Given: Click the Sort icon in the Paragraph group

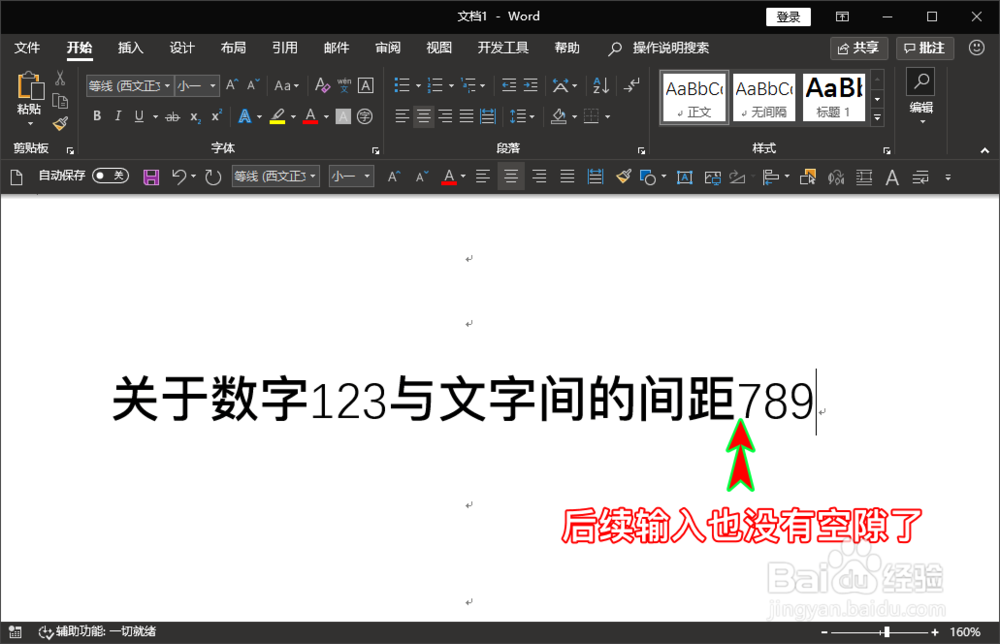Looking at the screenshot, I should coord(599,85).
